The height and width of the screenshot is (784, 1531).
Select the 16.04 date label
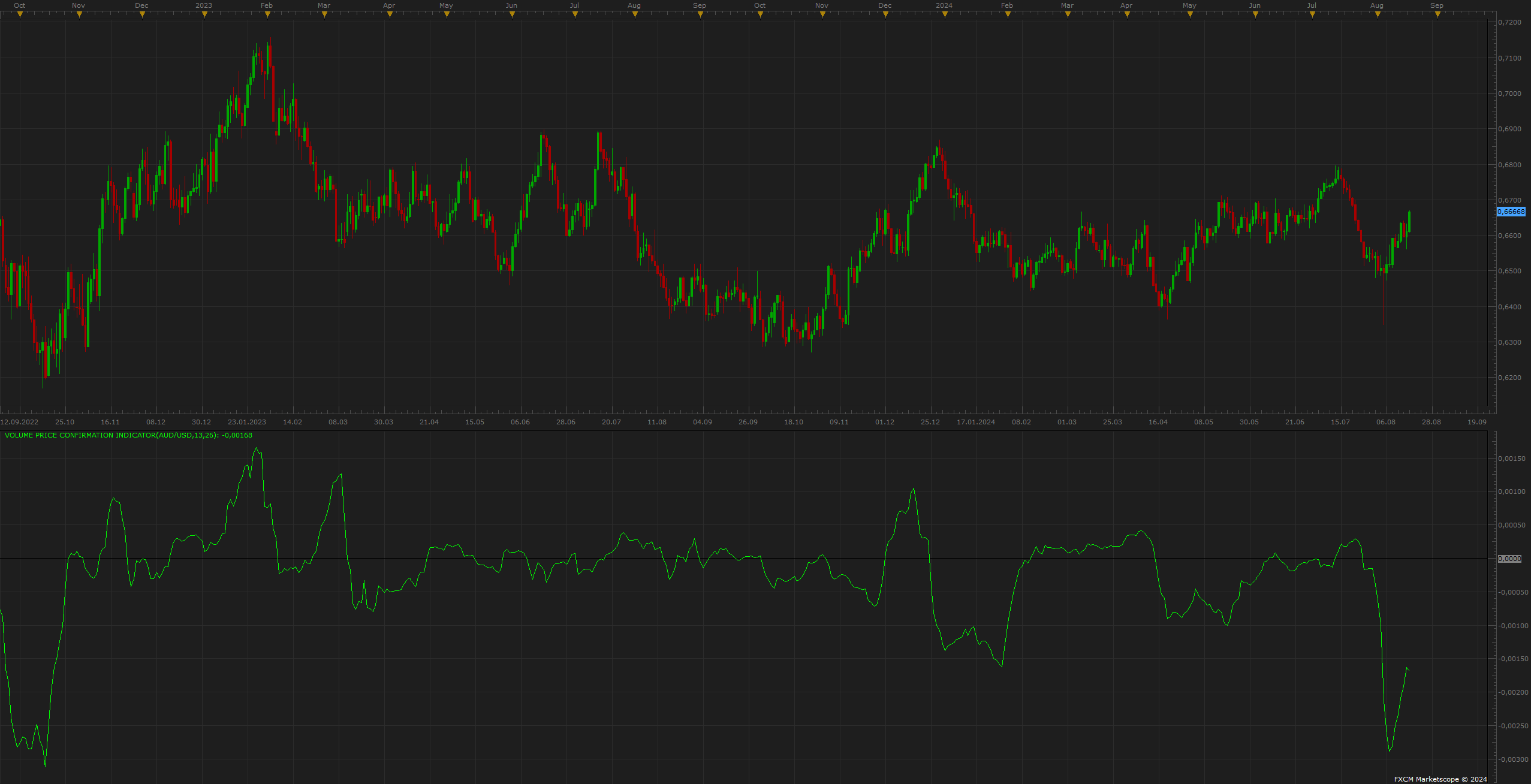1158,422
